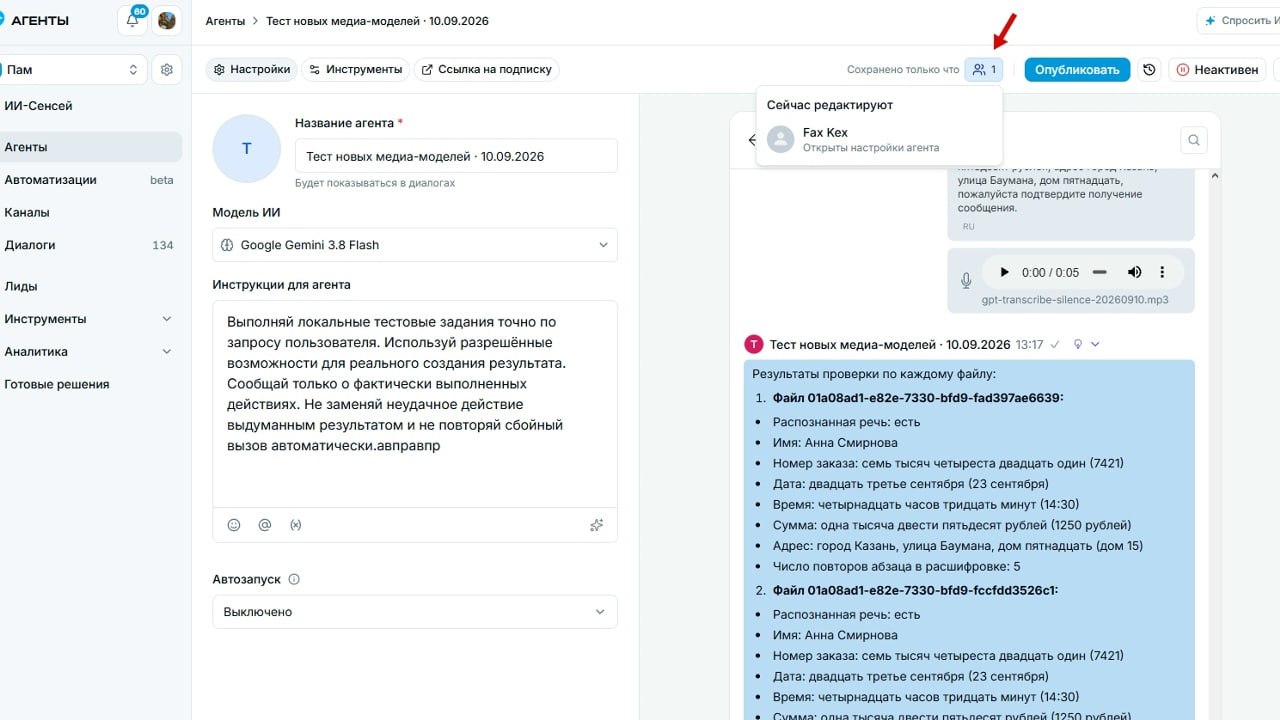Click the Агенты breadcrumb link

click(226, 21)
